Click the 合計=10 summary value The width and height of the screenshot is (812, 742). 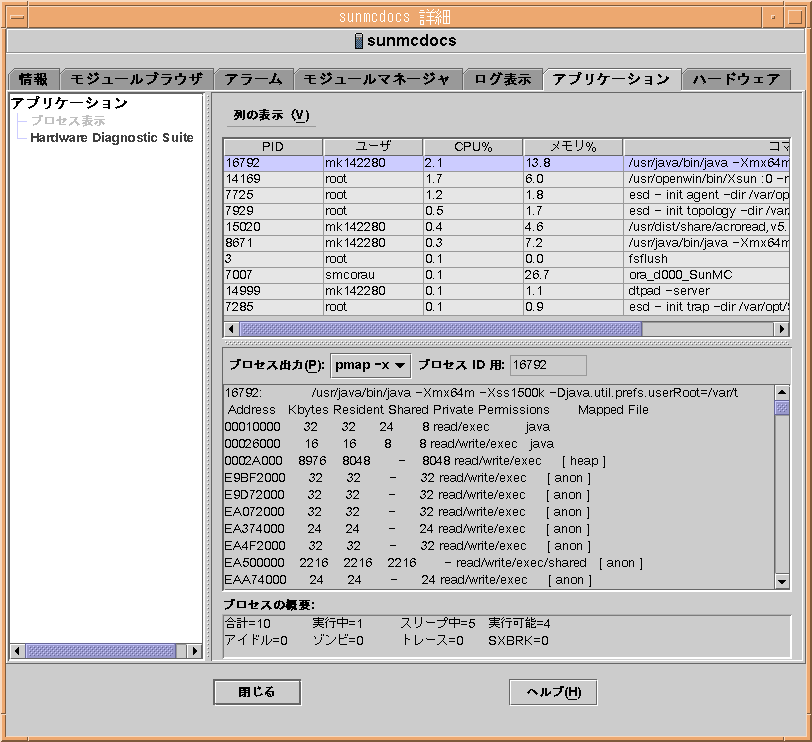pos(248,623)
